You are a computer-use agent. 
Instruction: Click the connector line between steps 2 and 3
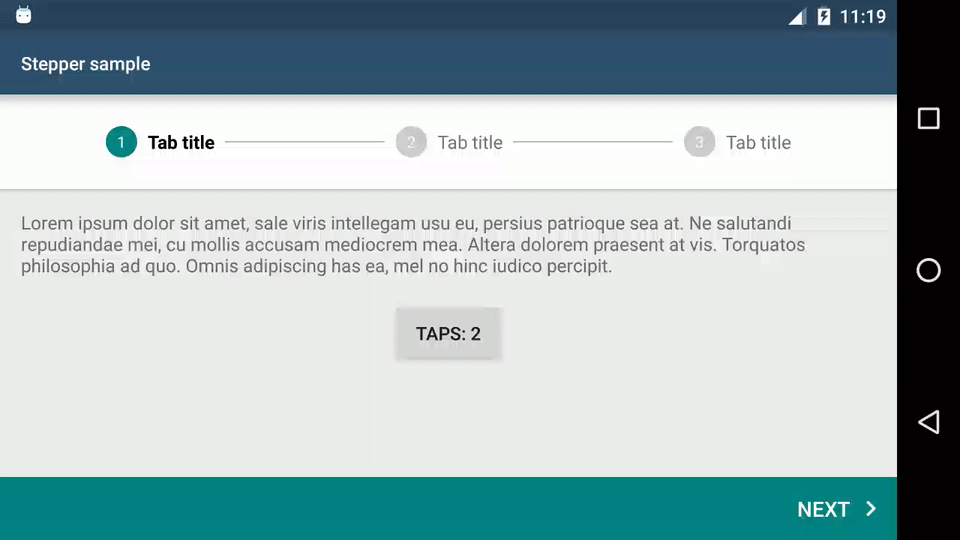tap(593, 142)
